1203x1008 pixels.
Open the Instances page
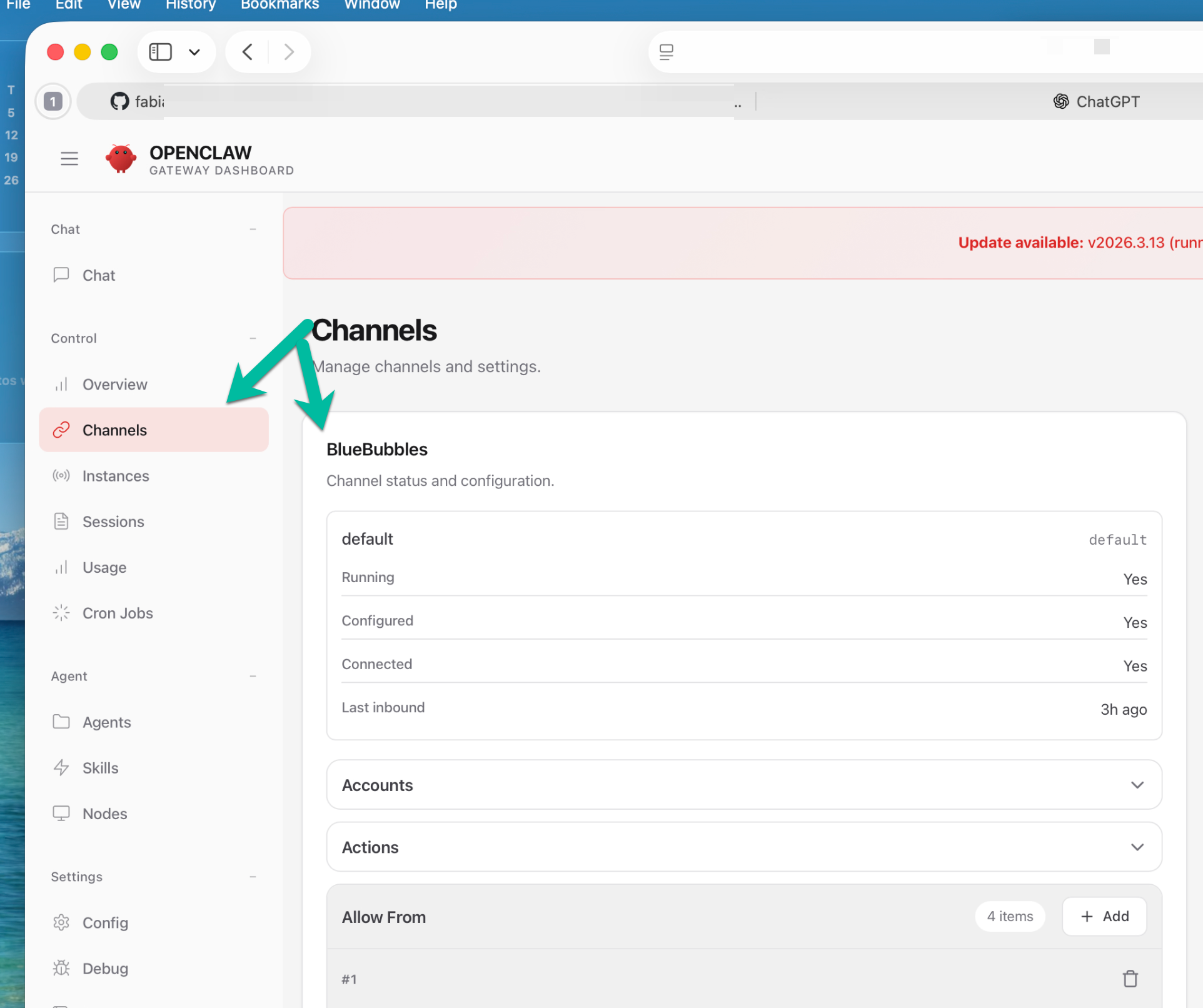[x=116, y=476]
